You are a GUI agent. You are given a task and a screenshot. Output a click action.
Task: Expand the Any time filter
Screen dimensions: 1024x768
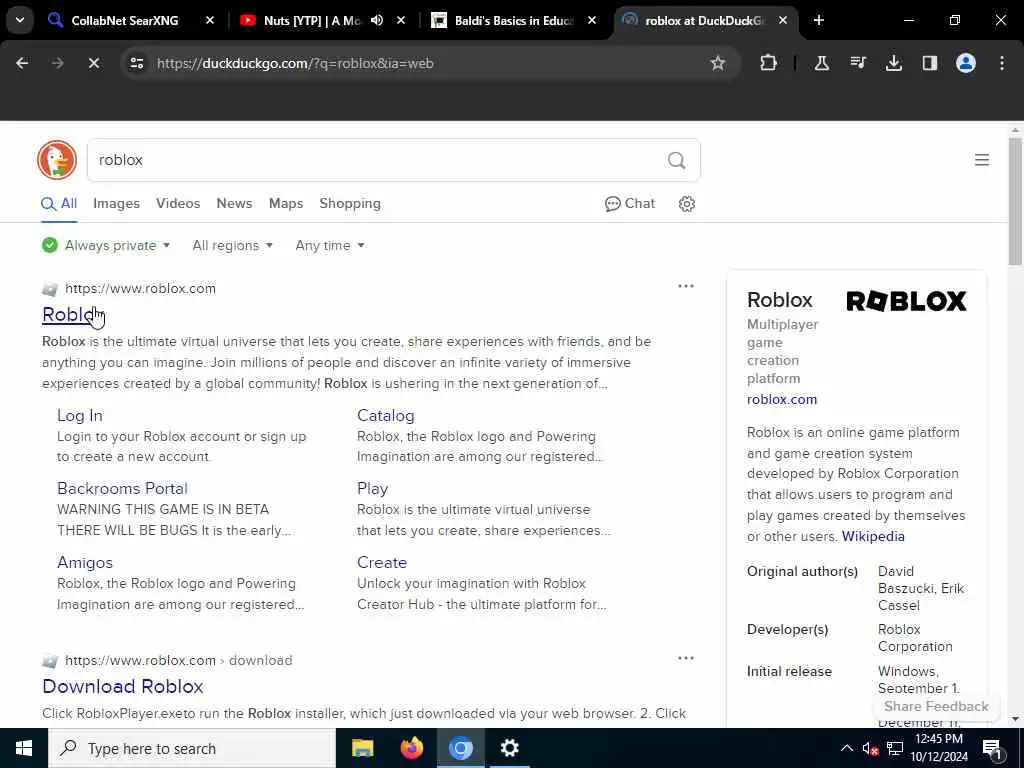pos(330,246)
